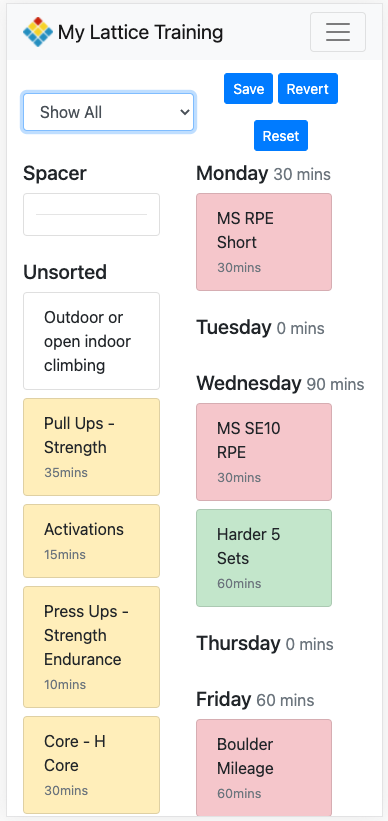Click Press Ups - Strength Endurance card
This screenshot has width=388, height=821.
tap(91, 647)
